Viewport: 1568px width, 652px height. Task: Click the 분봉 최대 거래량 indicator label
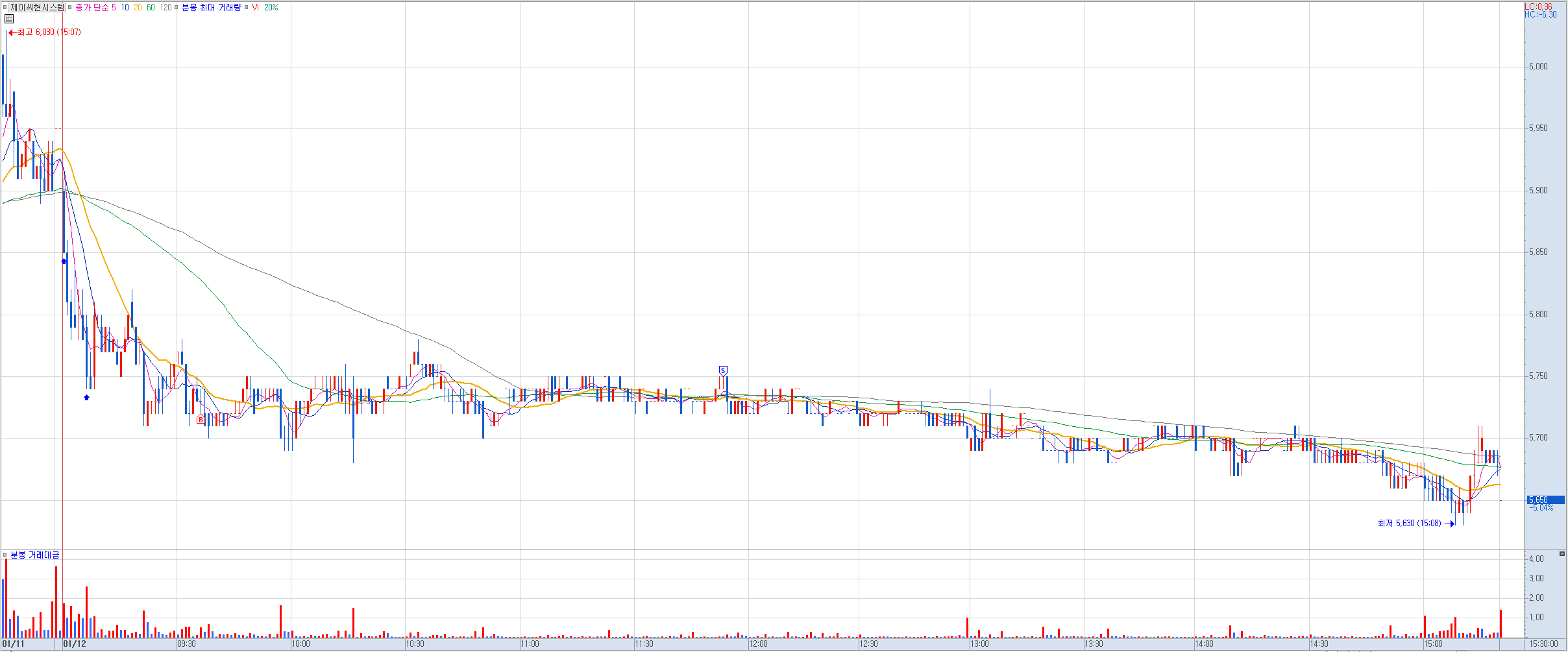click(x=211, y=8)
